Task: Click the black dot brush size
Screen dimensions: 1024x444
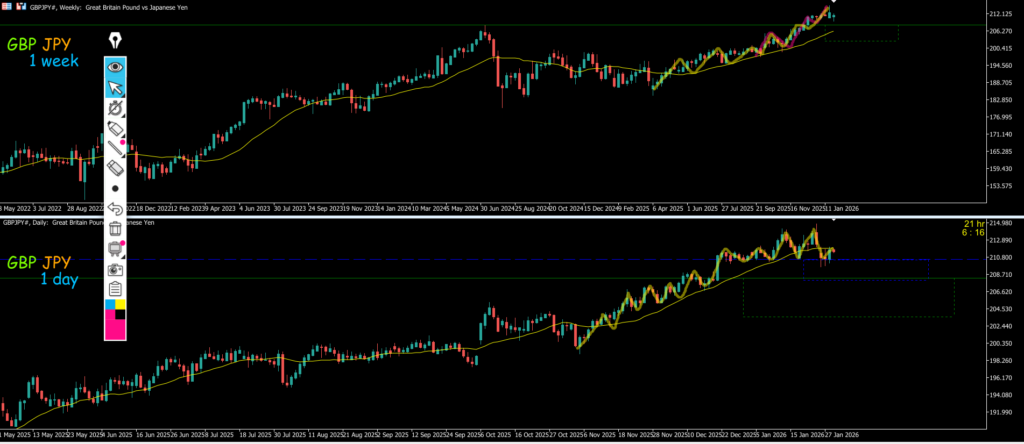Action: (x=116, y=188)
